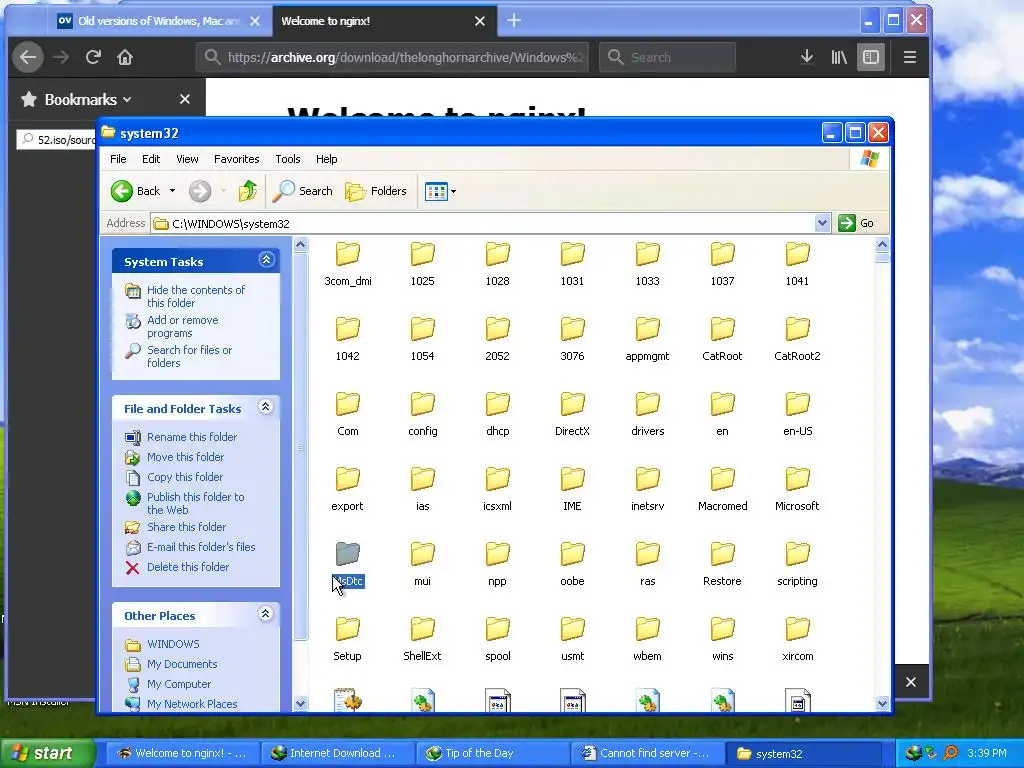This screenshot has width=1024, height=768.
Task: Select the en-US folder icon
Action: tap(797, 404)
